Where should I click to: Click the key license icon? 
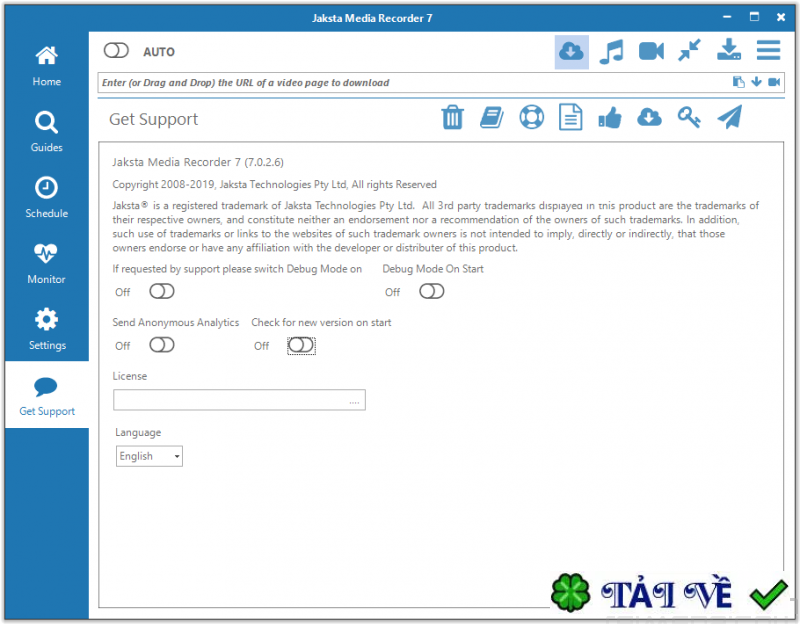689,117
